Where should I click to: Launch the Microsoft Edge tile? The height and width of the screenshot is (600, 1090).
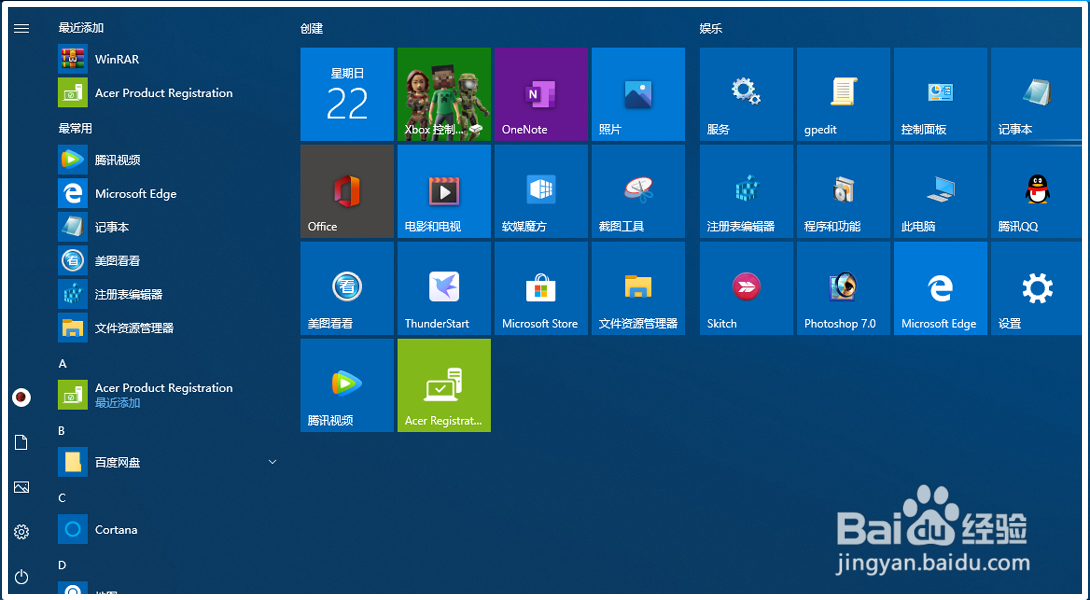click(941, 289)
